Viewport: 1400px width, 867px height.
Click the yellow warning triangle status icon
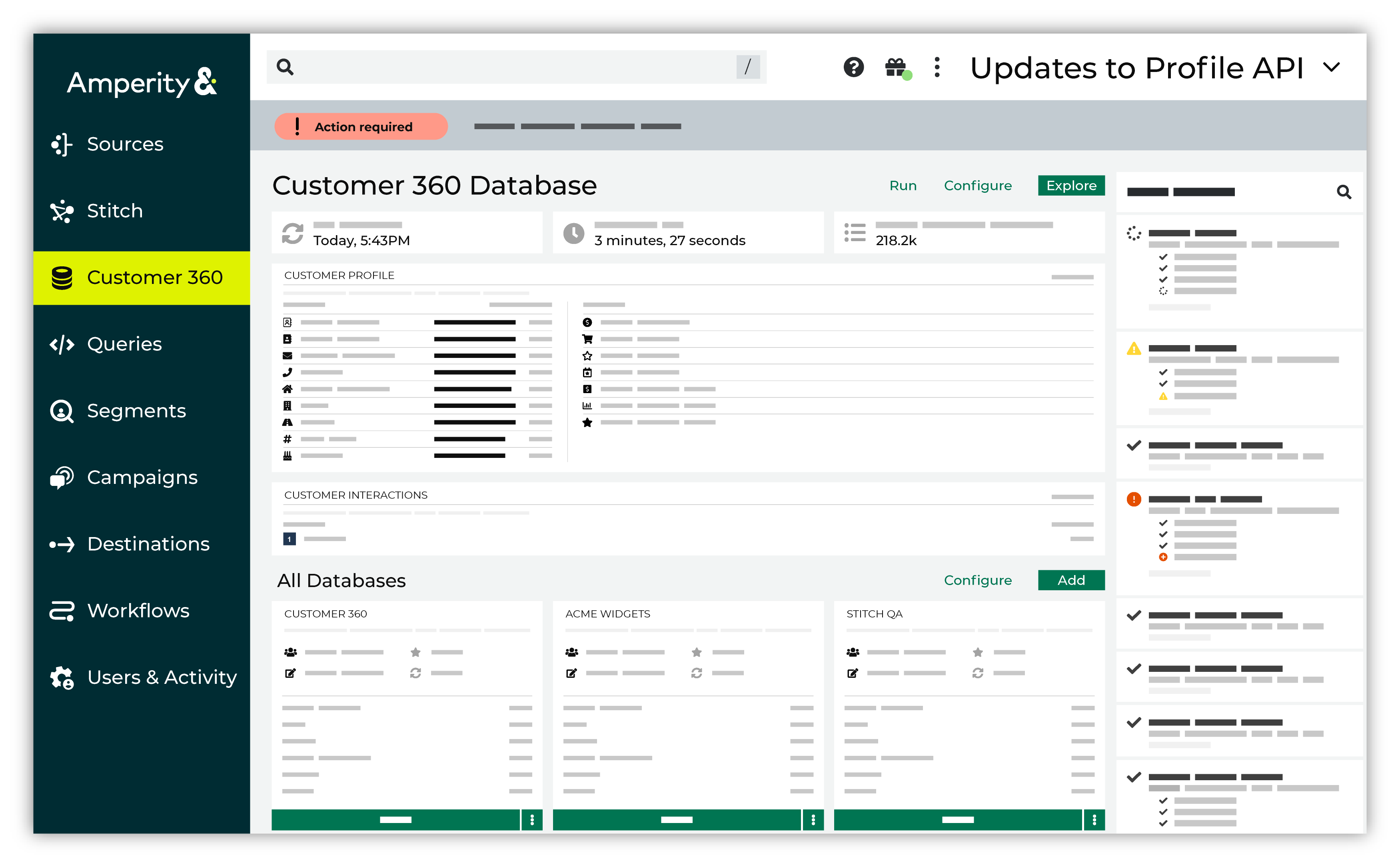pyautogui.click(x=1133, y=349)
